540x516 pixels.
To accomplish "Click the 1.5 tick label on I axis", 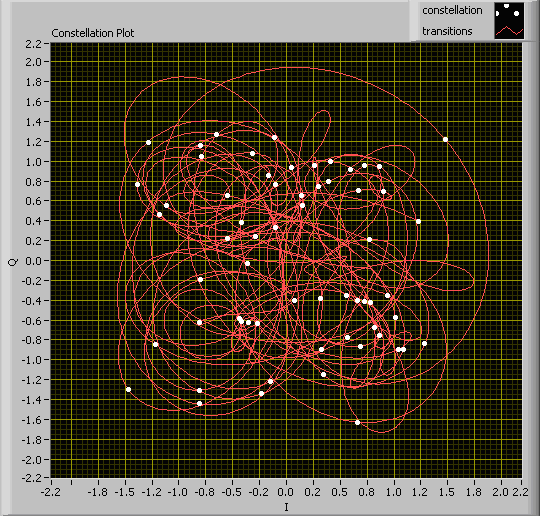I will (447, 492).
